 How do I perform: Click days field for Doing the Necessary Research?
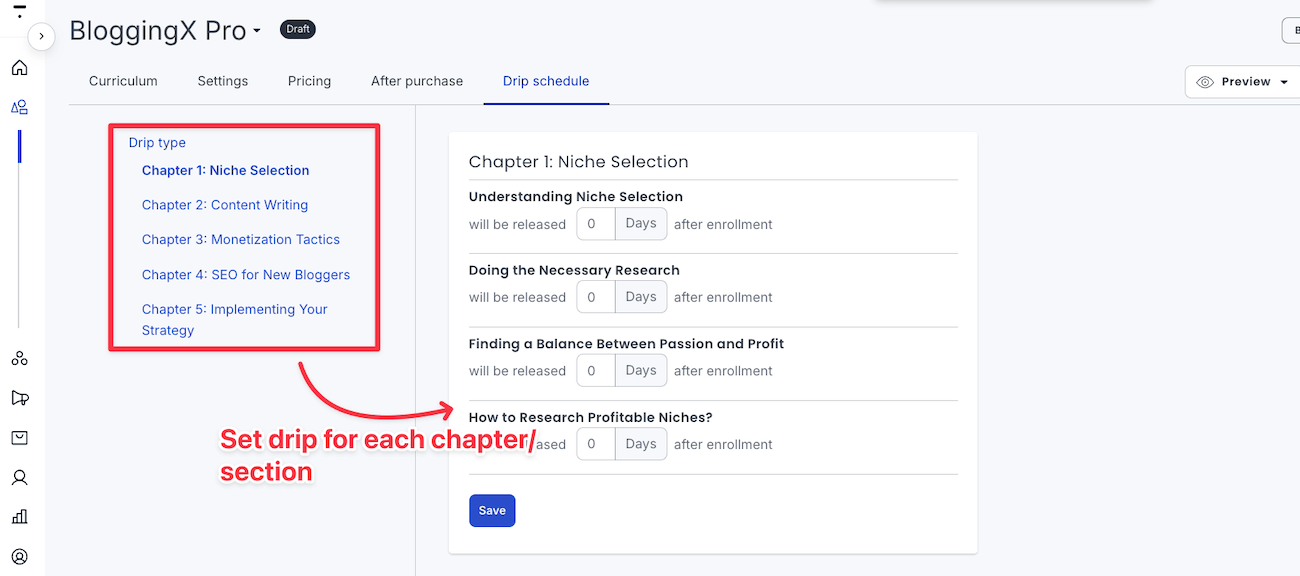tap(595, 297)
